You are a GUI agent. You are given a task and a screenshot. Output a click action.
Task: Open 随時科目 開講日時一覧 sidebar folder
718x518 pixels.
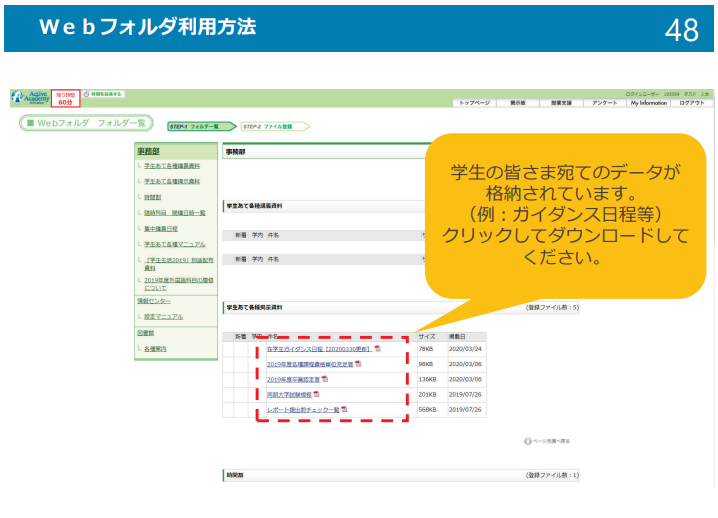click(x=174, y=213)
